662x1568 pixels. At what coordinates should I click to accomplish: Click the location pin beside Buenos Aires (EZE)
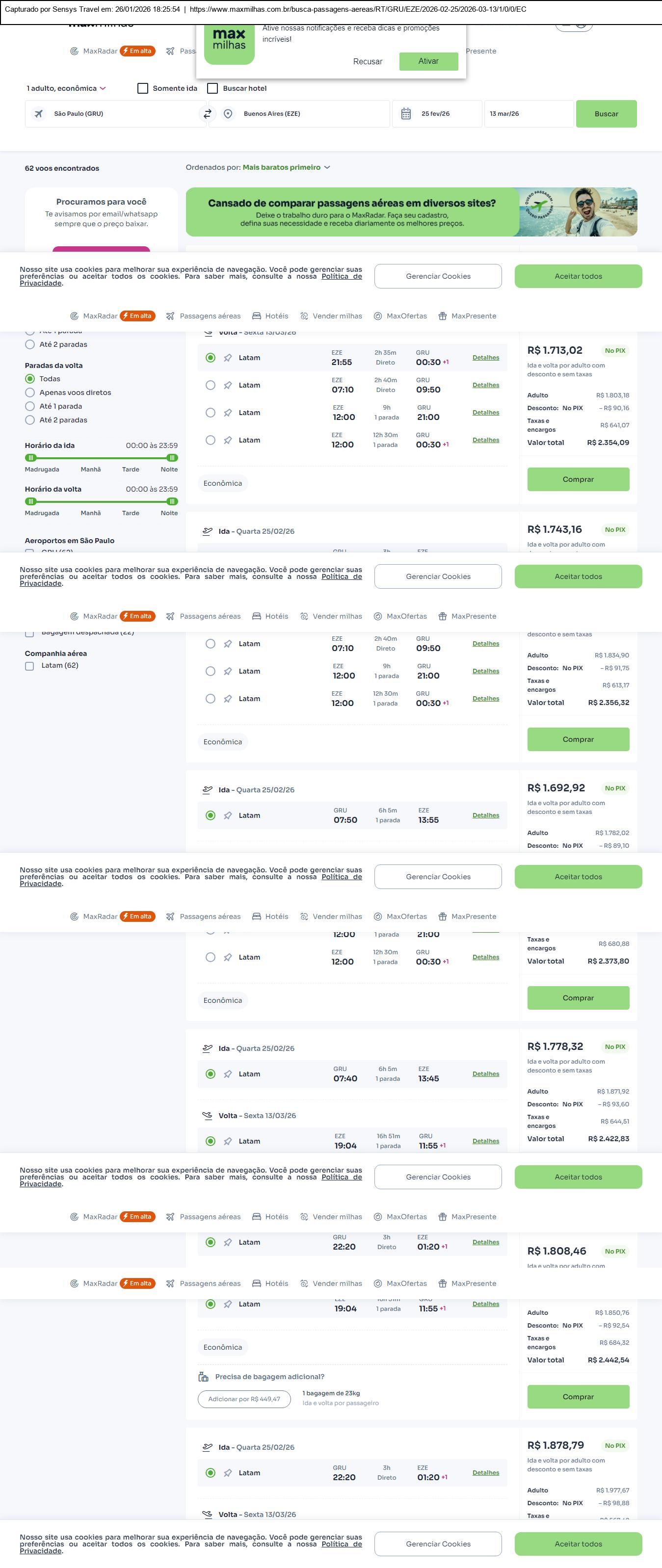click(228, 114)
